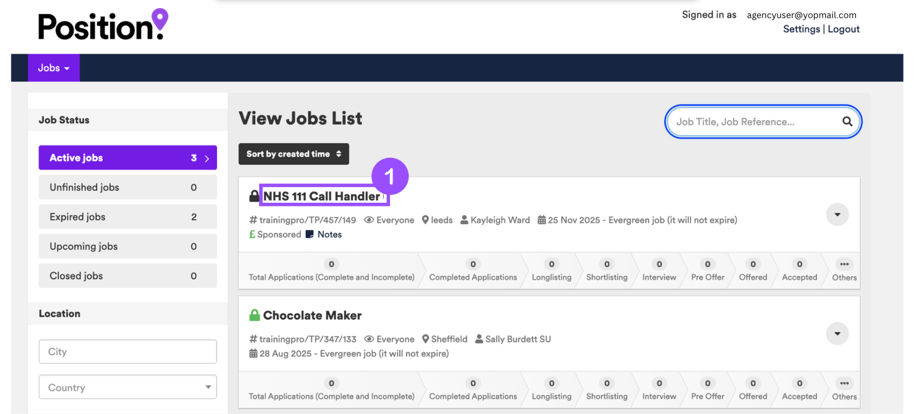The width and height of the screenshot is (915, 414).
Task: Click the black lock icon beside NHS 111 Call Handler
Action: tap(254, 197)
